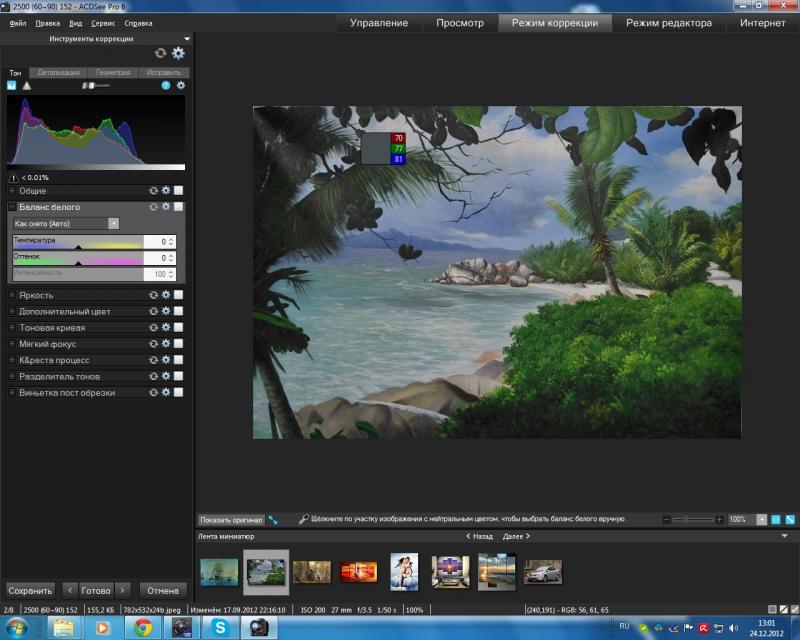This screenshot has width=800, height=640.
Task: Open the large gear settings for correction tools
Action: tap(178, 53)
